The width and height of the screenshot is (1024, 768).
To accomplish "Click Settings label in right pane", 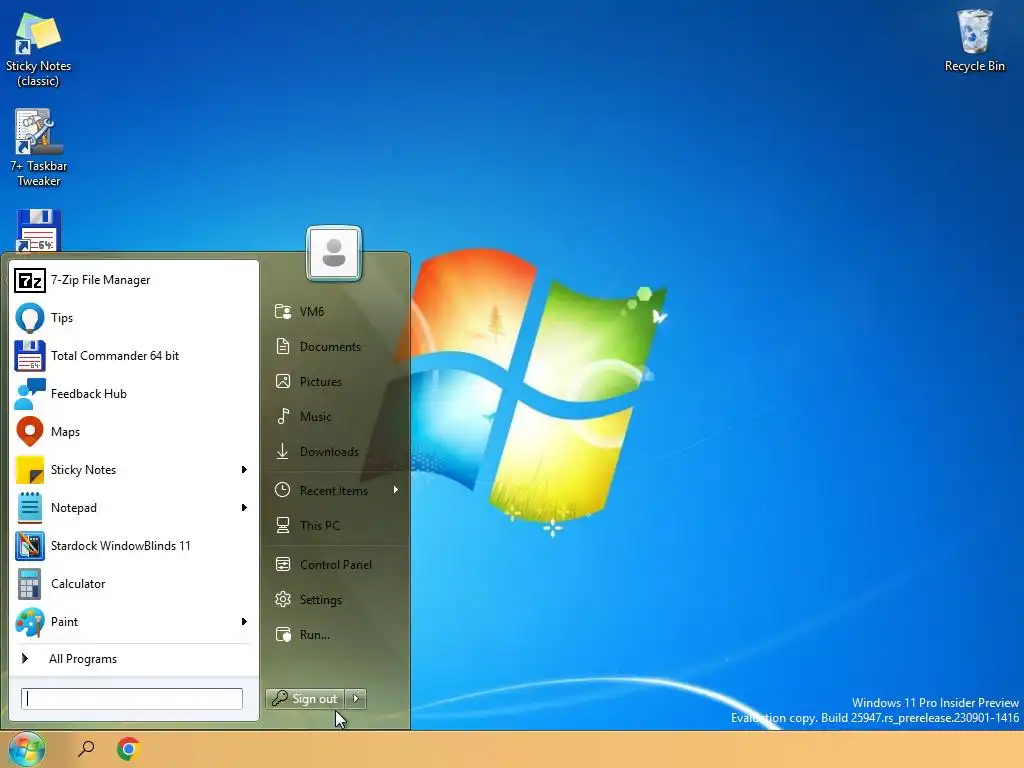I will coord(321,600).
